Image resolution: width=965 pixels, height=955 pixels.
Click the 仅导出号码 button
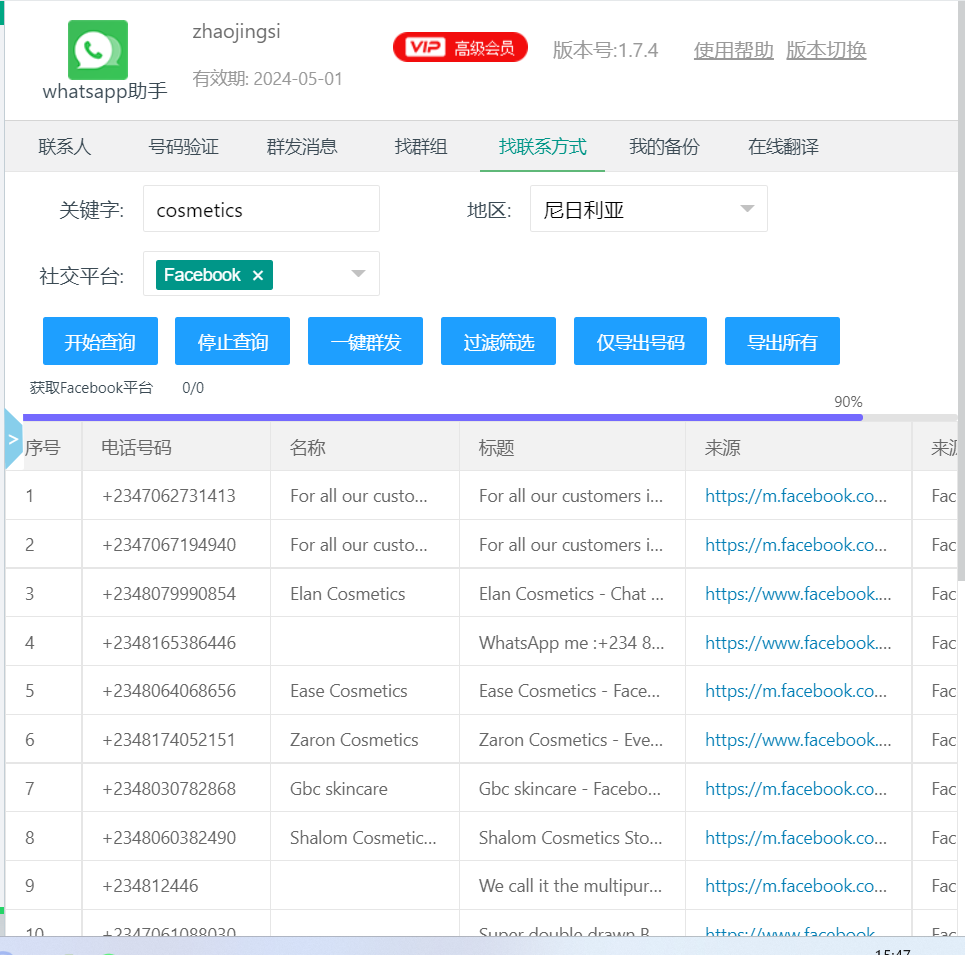coord(640,342)
